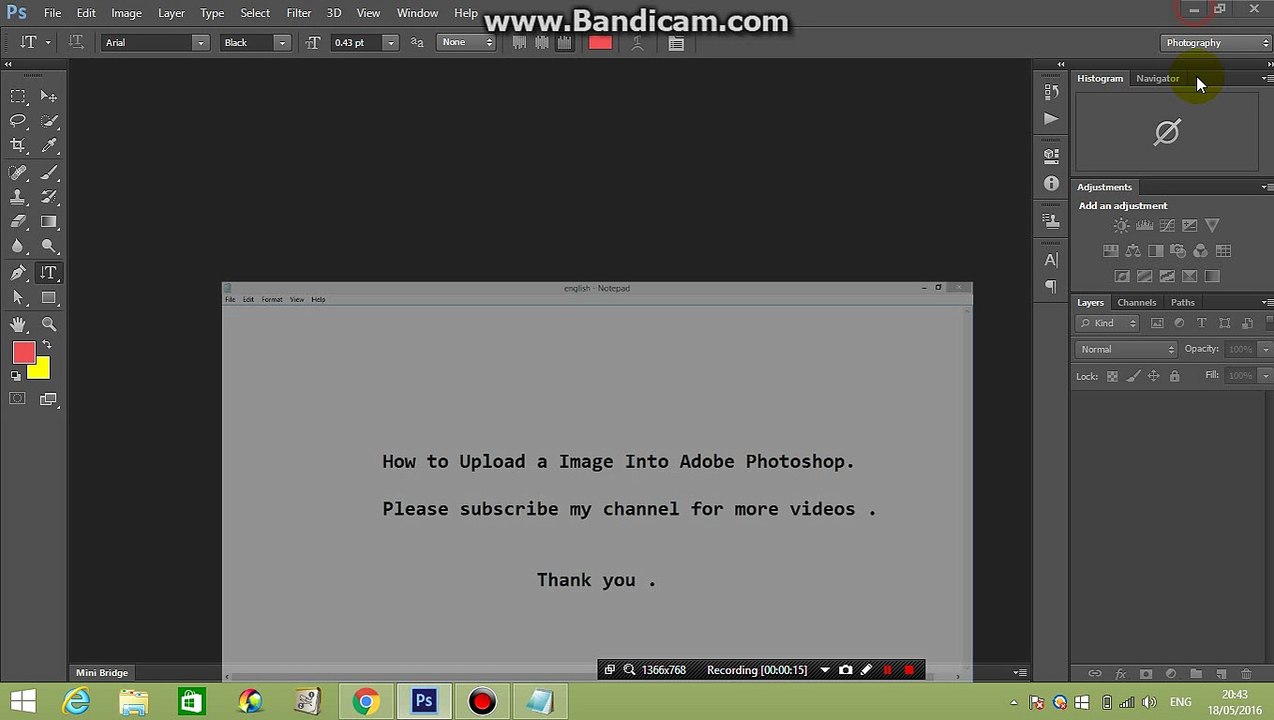Select the Lasso tool

coord(18,121)
